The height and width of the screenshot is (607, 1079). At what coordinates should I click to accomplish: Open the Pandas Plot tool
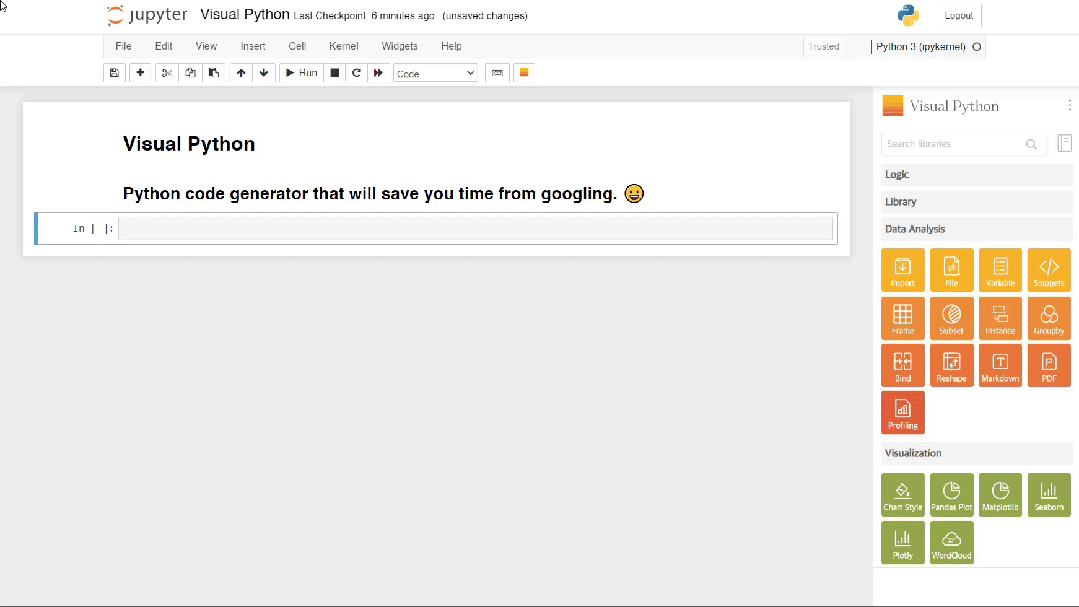point(952,494)
